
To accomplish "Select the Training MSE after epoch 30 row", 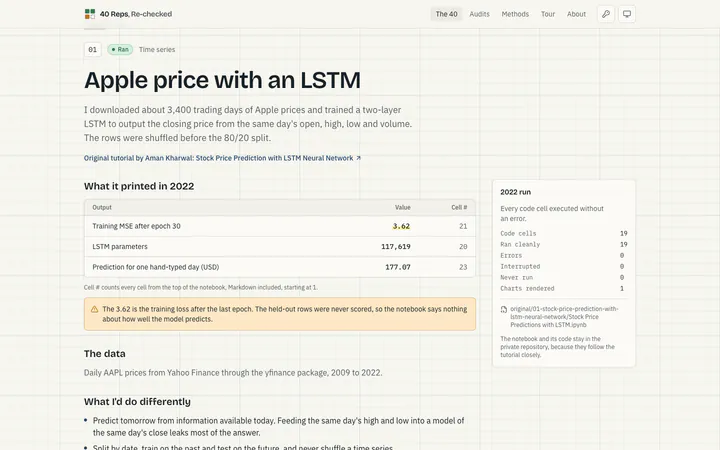I will (280, 226).
